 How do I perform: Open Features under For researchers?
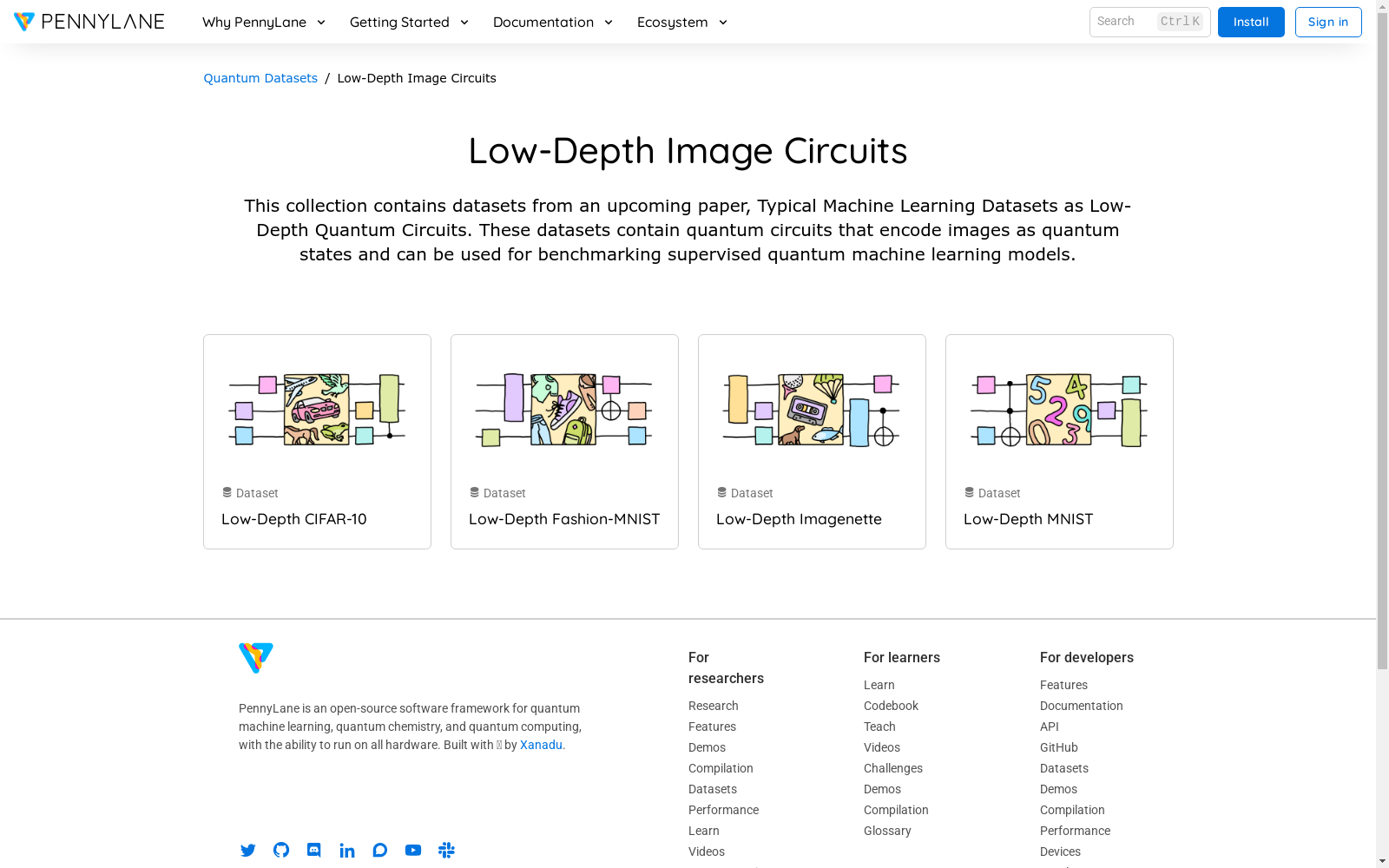click(712, 727)
